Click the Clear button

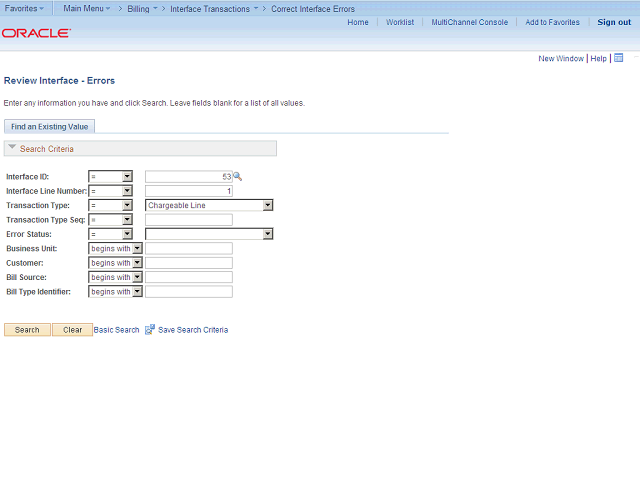point(73,330)
